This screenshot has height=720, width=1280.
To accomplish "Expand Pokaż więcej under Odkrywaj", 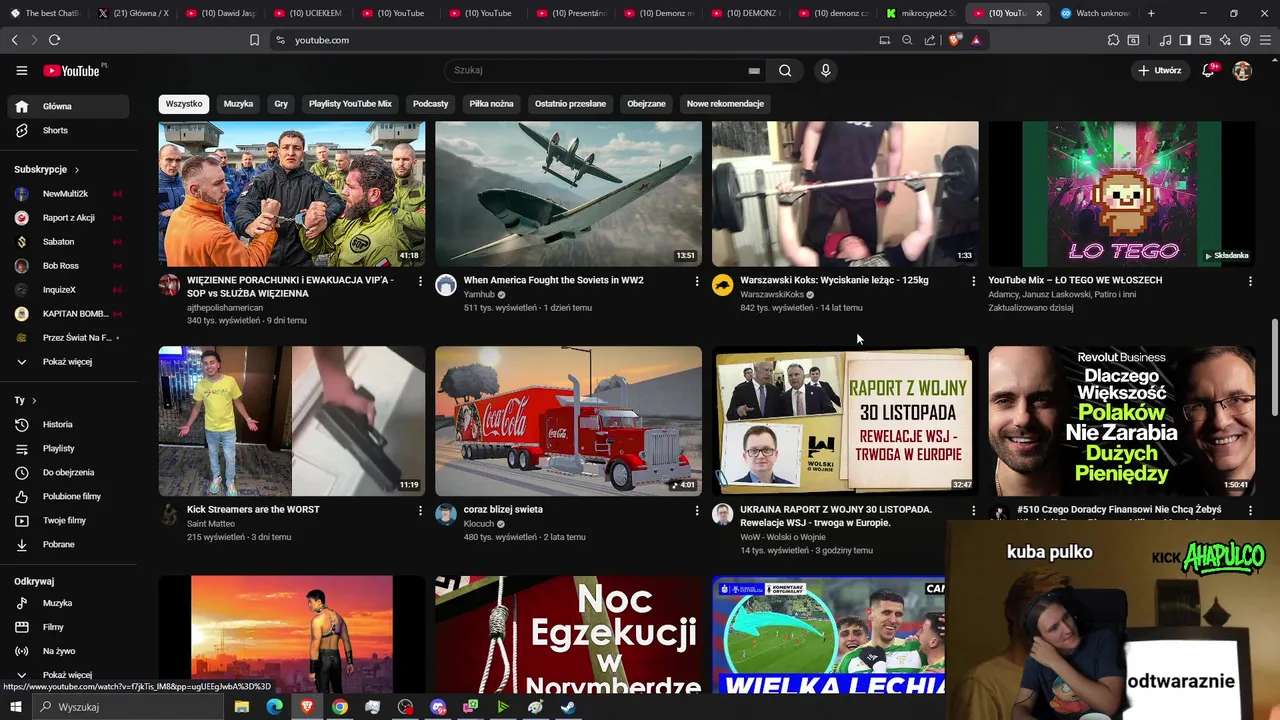I will 66,675.
